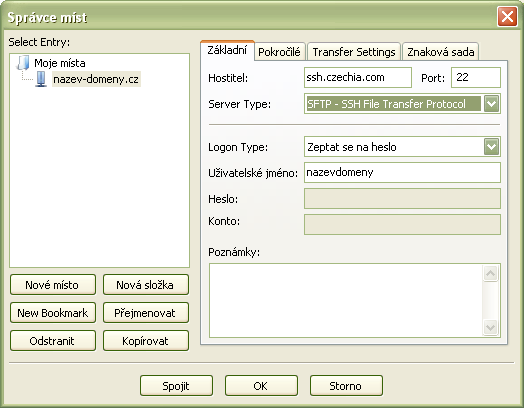The image size is (524, 408).
Task: Click the New Bookmark button
Action: pyautogui.click(x=53, y=313)
